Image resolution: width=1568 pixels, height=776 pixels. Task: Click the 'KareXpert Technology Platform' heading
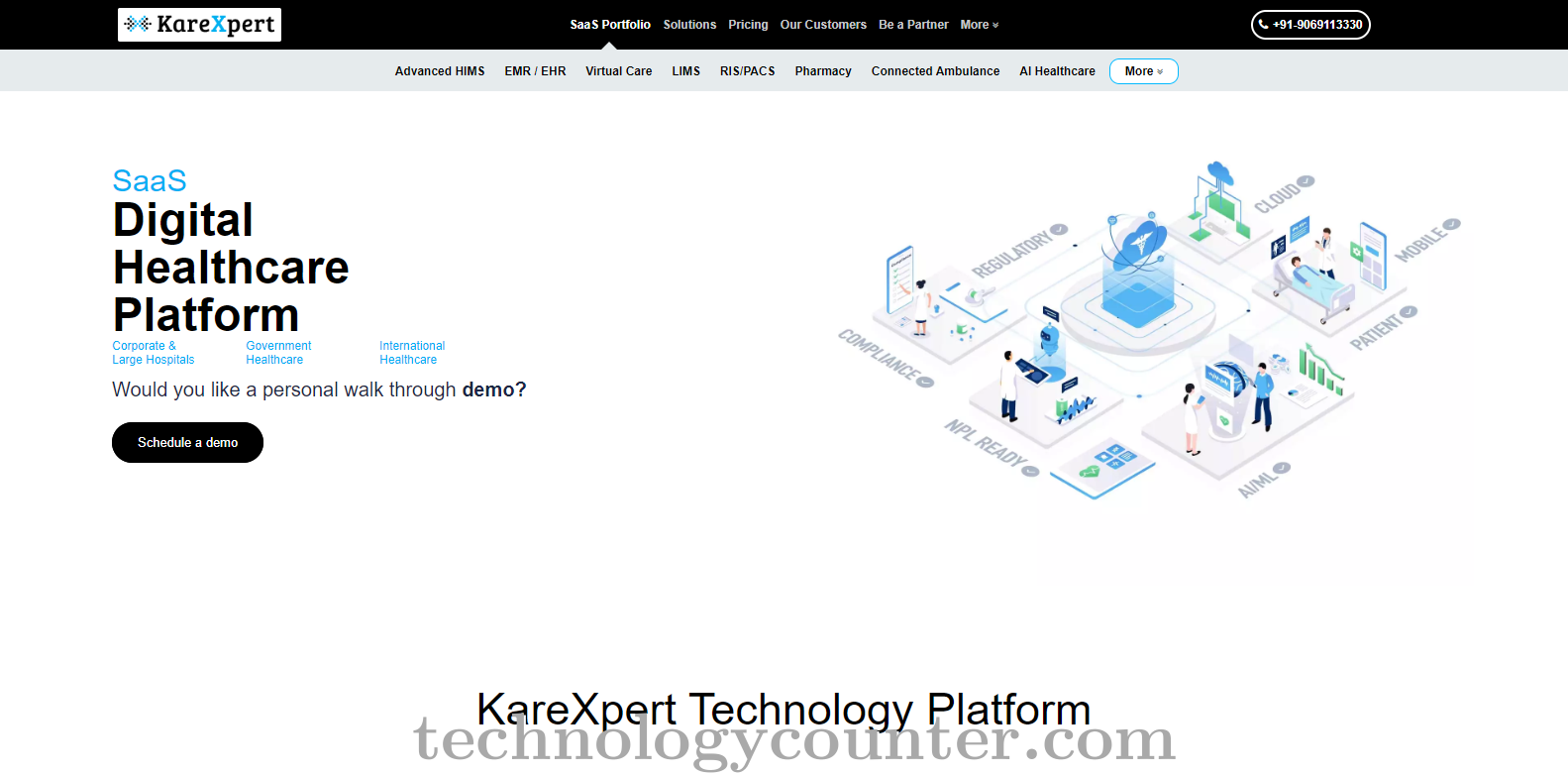[784, 710]
